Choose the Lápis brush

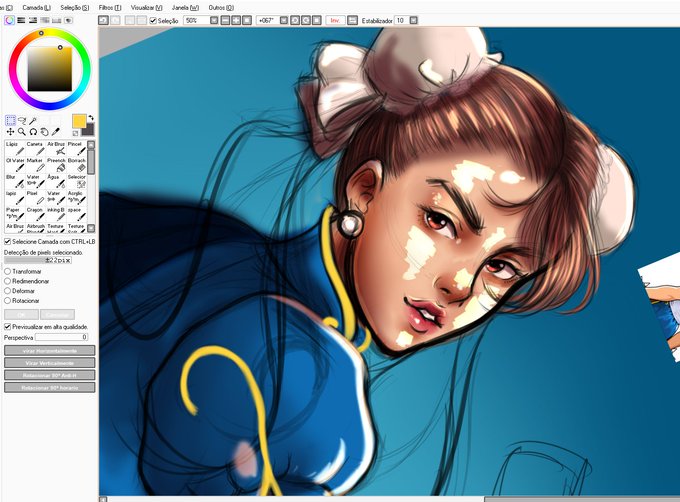(15, 148)
